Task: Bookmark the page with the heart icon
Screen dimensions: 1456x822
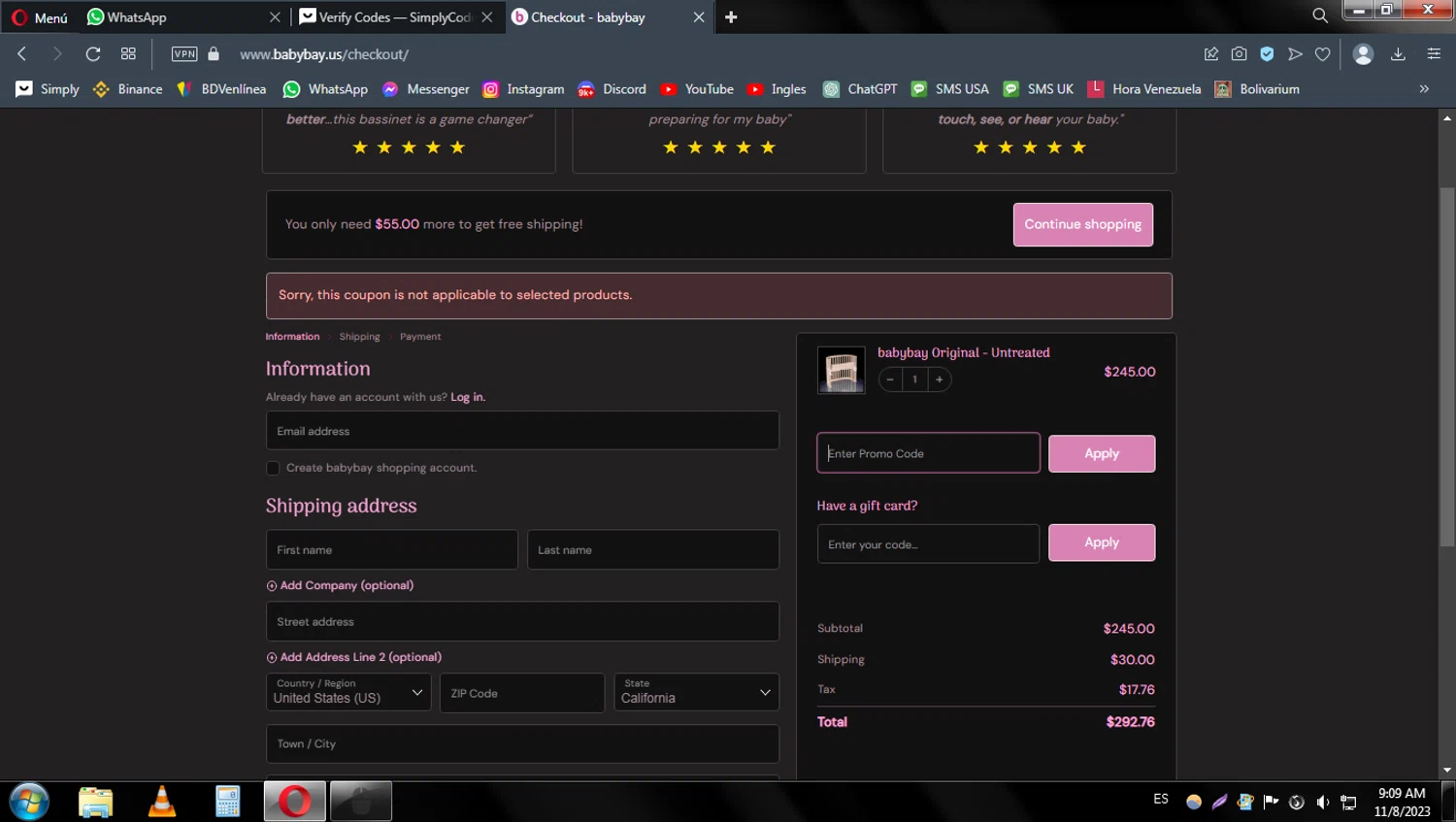Action: [x=1322, y=54]
